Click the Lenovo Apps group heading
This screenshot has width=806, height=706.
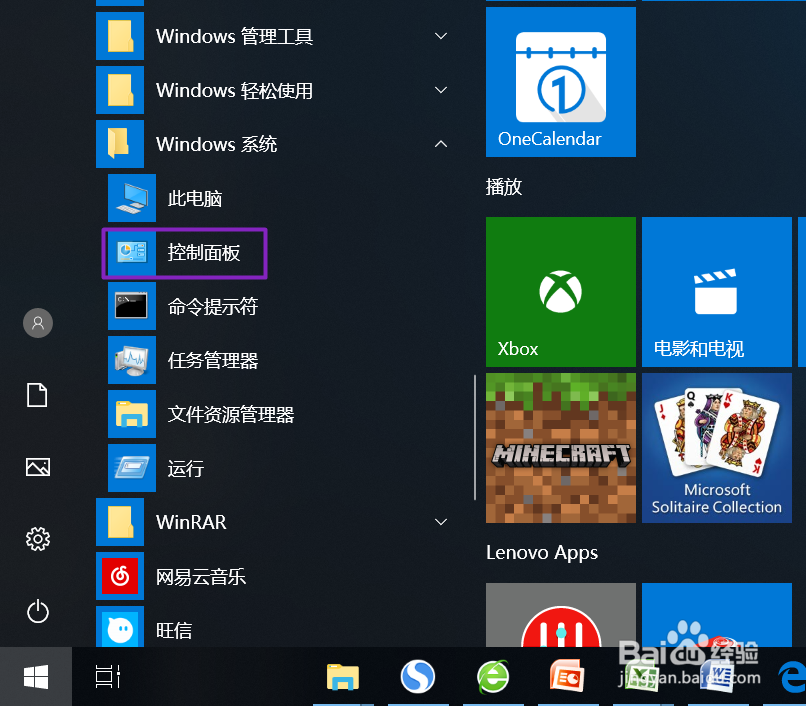pyautogui.click(x=542, y=553)
